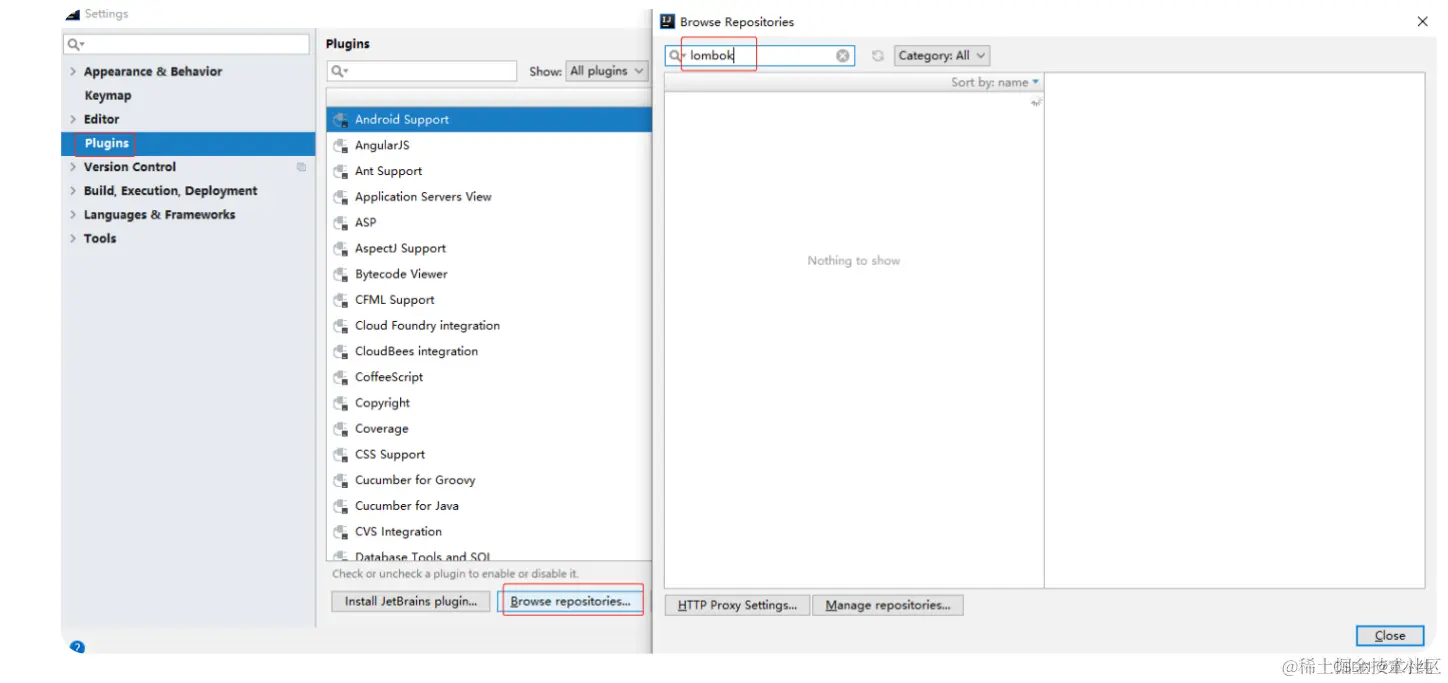
Task: Select Keymap in the Settings tree
Action: click(x=108, y=95)
